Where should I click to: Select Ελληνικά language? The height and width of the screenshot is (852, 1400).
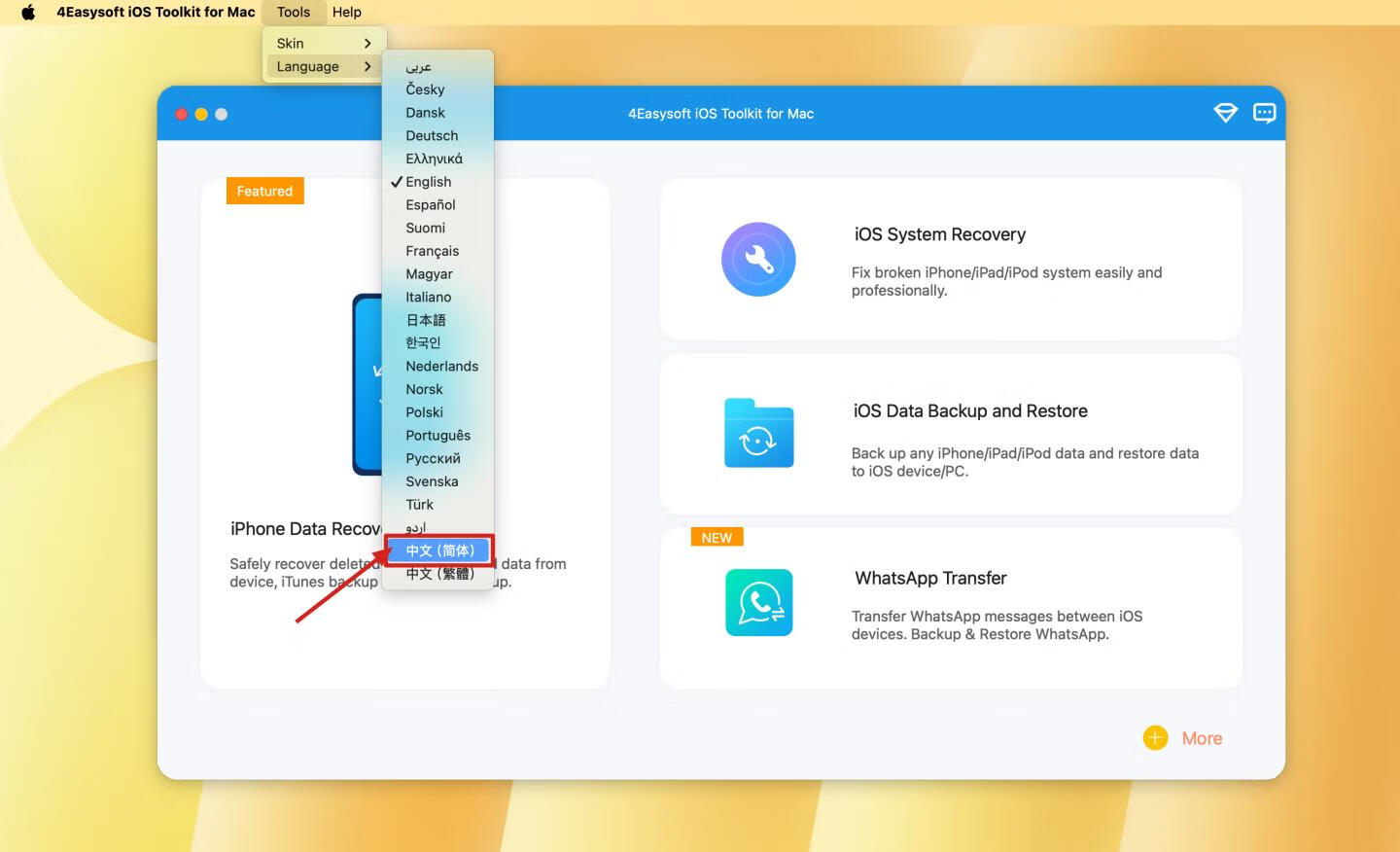point(437,159)
